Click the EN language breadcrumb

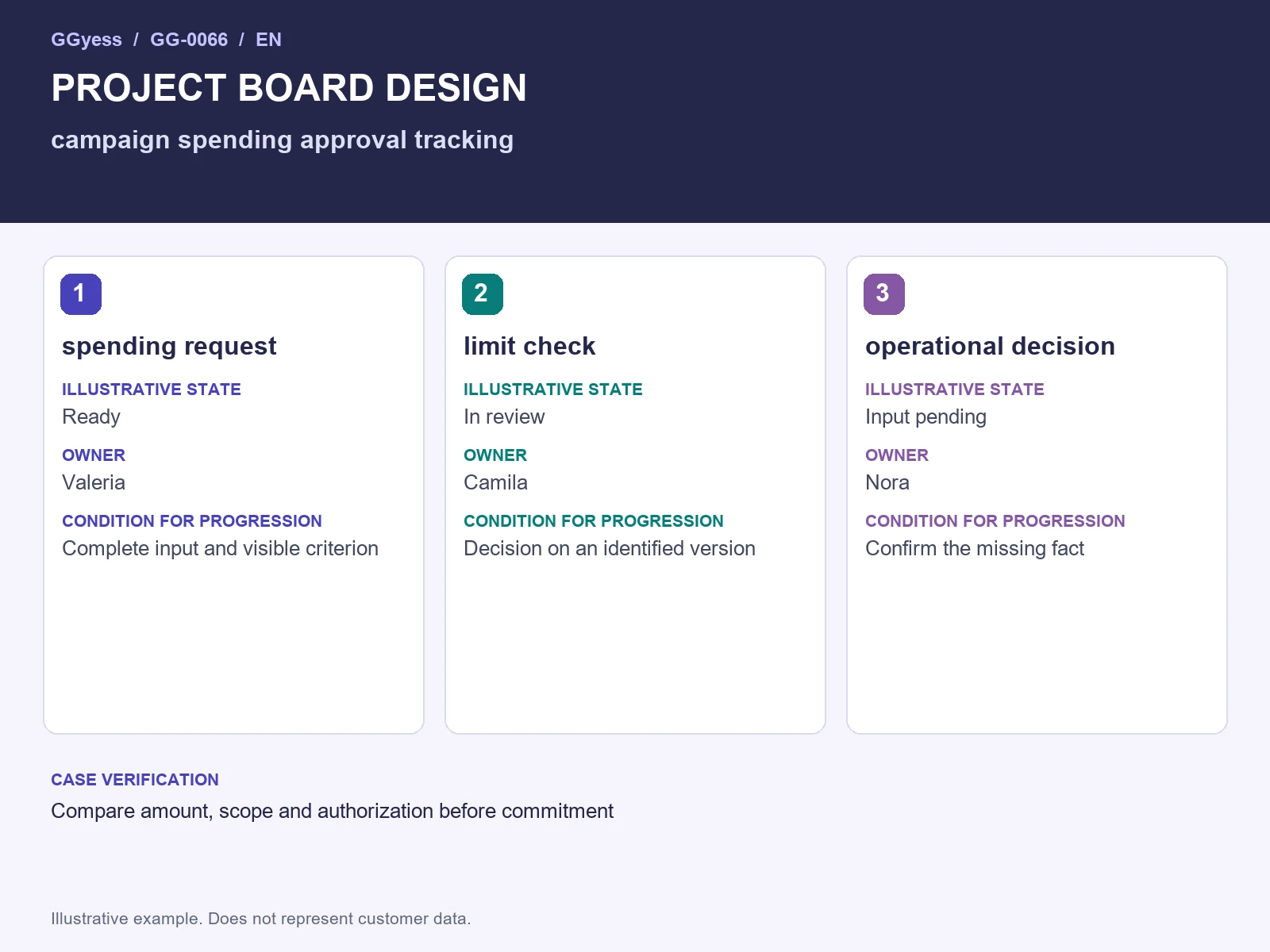[x=268, y=40]
